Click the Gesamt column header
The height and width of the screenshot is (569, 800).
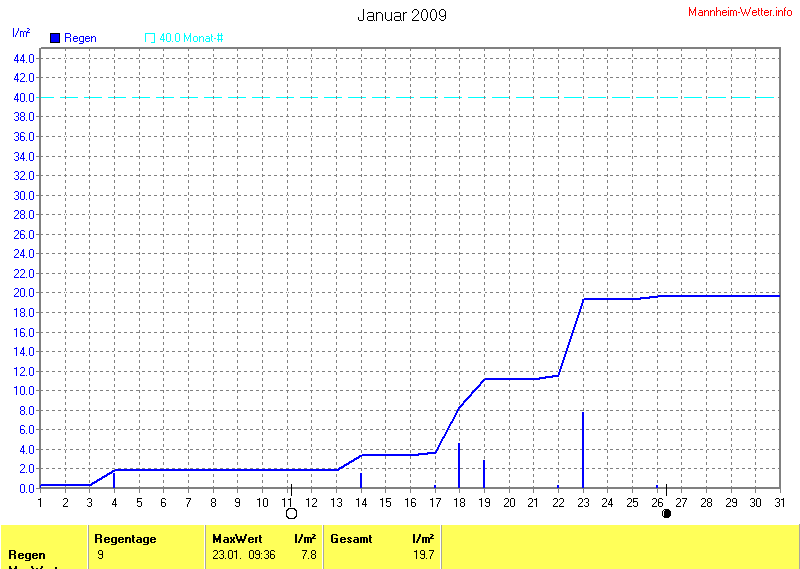pos(351,539)
